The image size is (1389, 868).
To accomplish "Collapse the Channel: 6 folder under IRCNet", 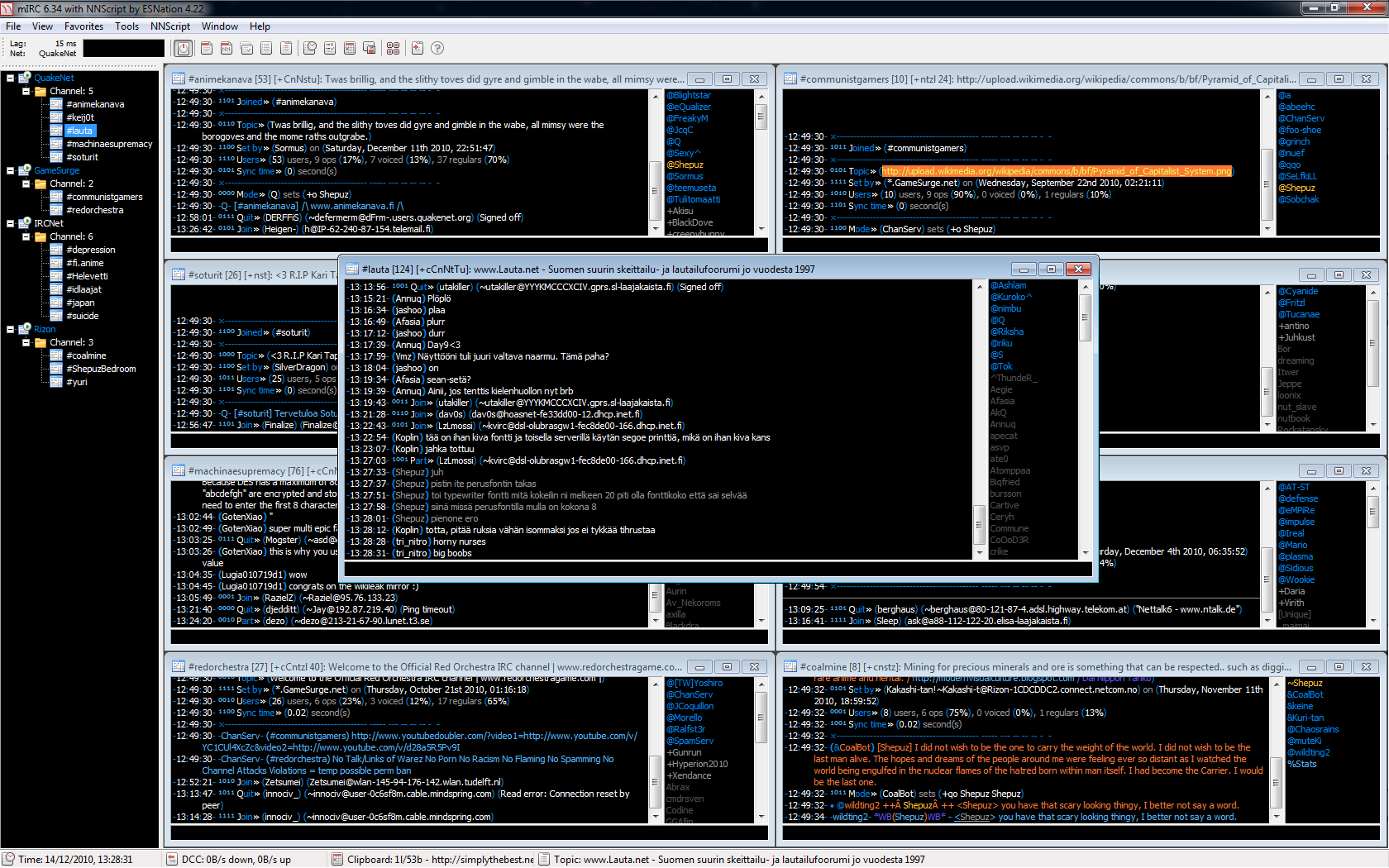I will click(26, 236).
